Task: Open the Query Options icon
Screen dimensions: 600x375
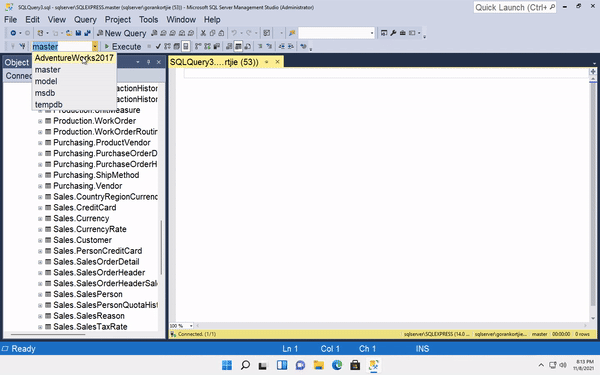Action: click(176, 47)
